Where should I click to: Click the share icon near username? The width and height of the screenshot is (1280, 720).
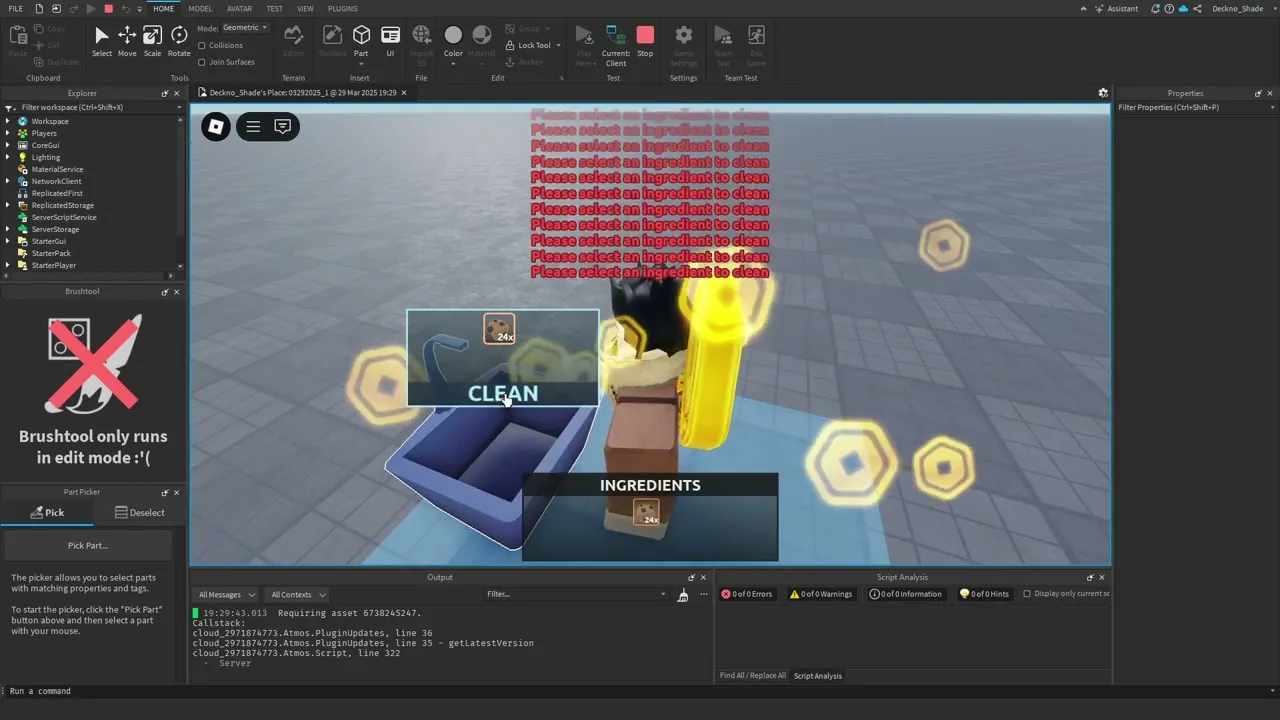(1197, 8)
